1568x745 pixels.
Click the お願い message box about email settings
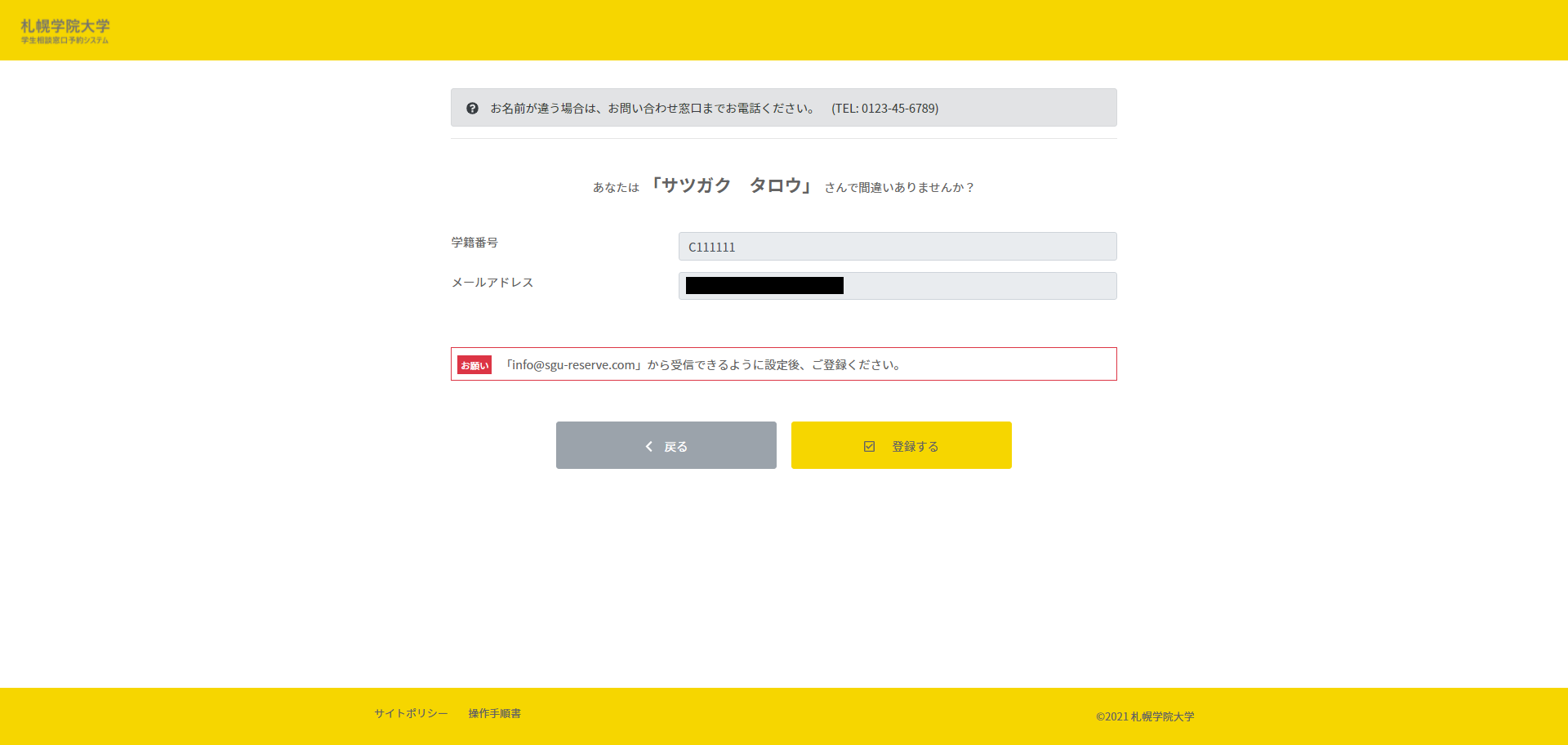tap(783, 364)
